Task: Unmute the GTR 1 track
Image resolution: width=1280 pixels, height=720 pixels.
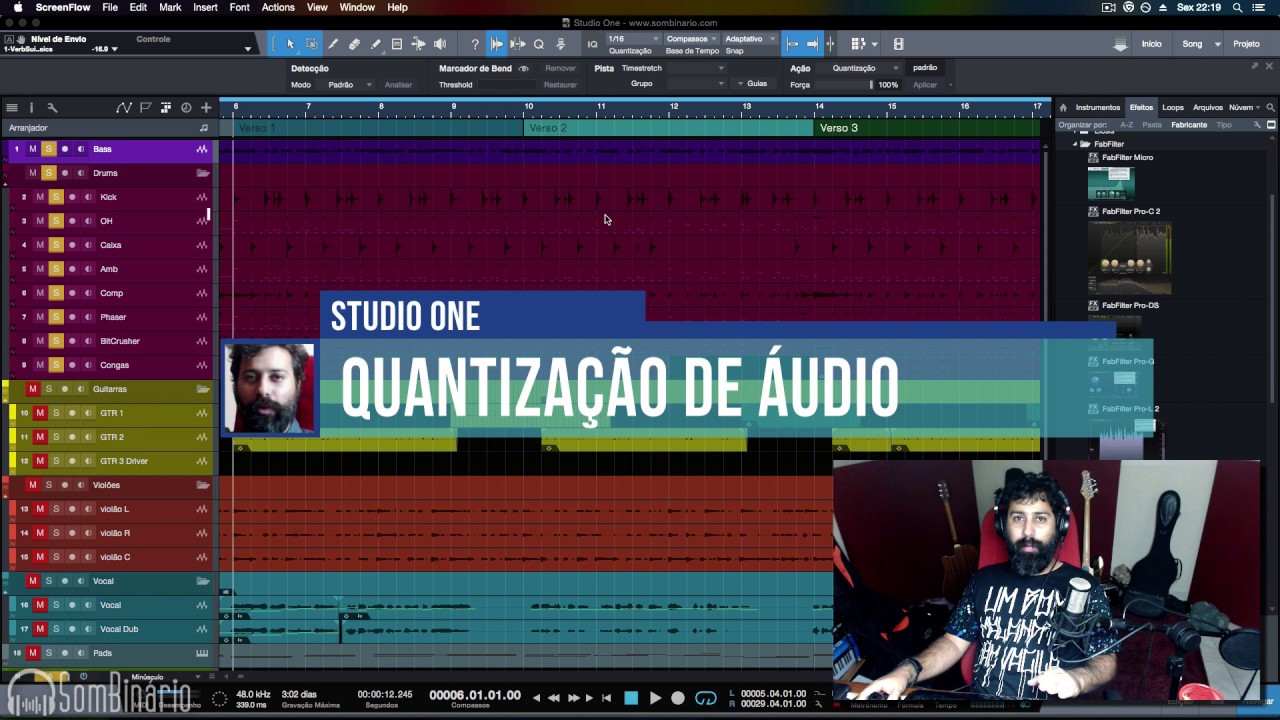Action: tap(40, 413)
